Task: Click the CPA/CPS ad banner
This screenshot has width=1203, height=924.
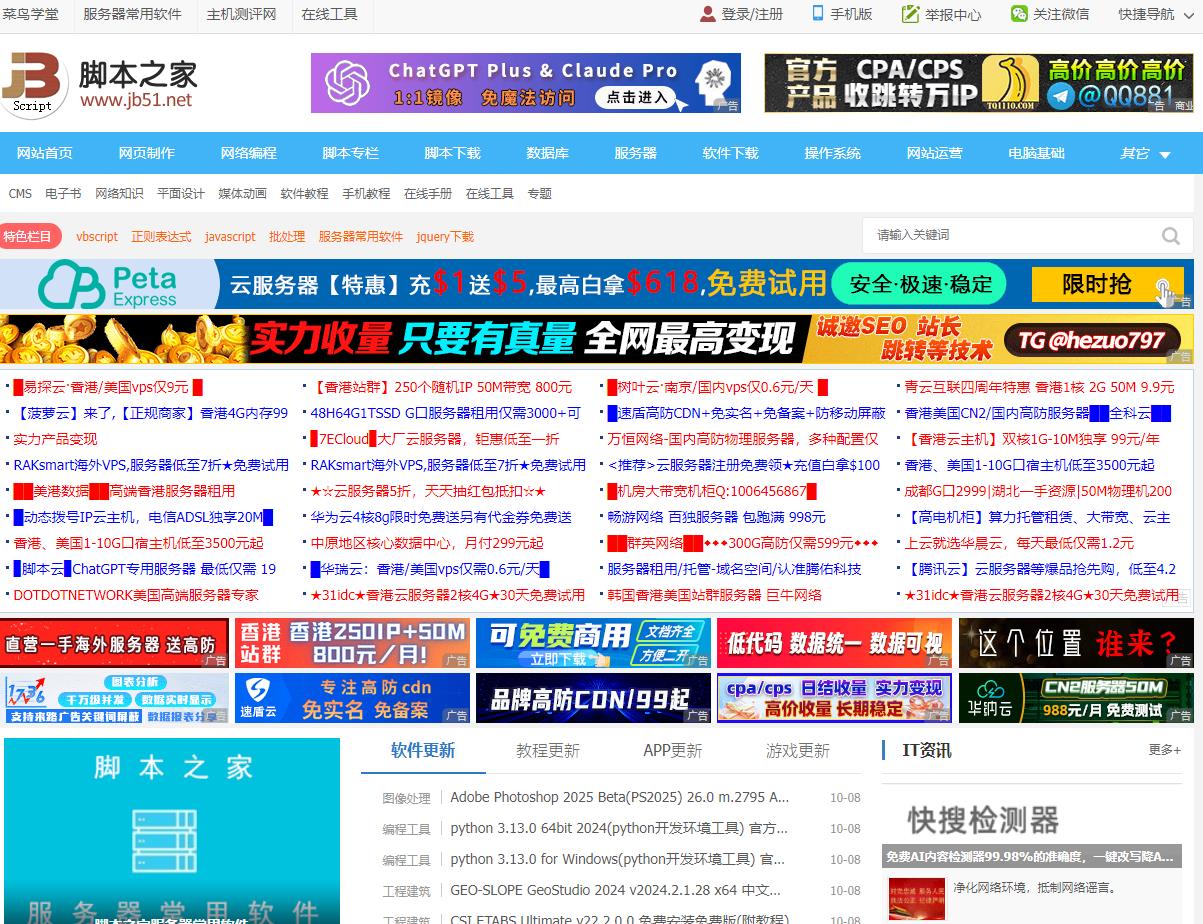Action: [979, 83]
